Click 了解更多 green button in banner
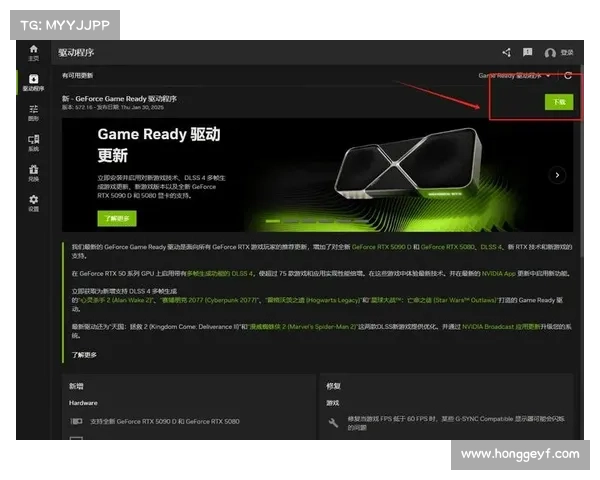Image resolution: width=600 pixels, height=480 pixels. coord(117,218)
